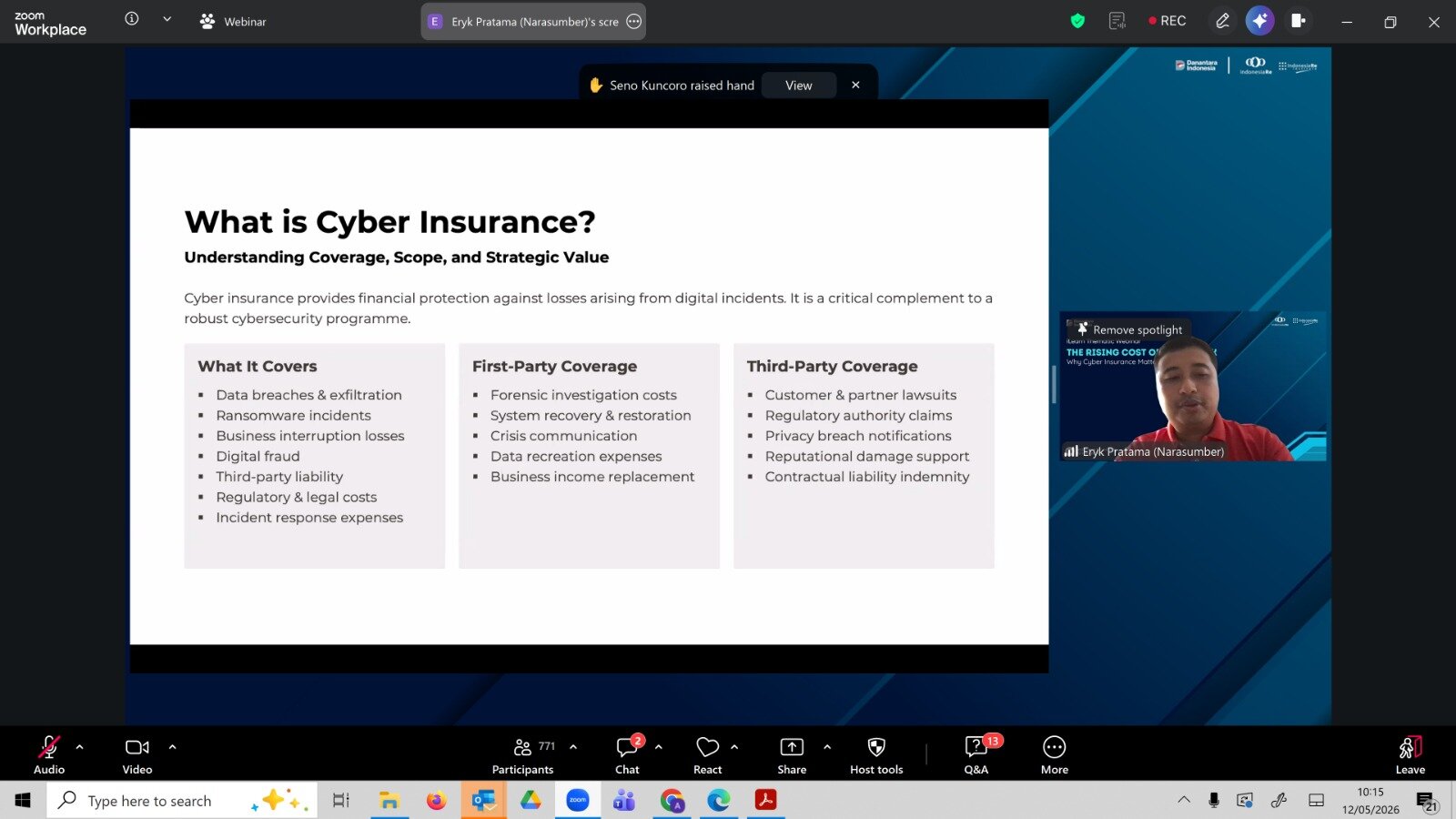This screenshot has height=819, width=1456.
Task: Open the React heart menu
Action: tap(708, 754)
